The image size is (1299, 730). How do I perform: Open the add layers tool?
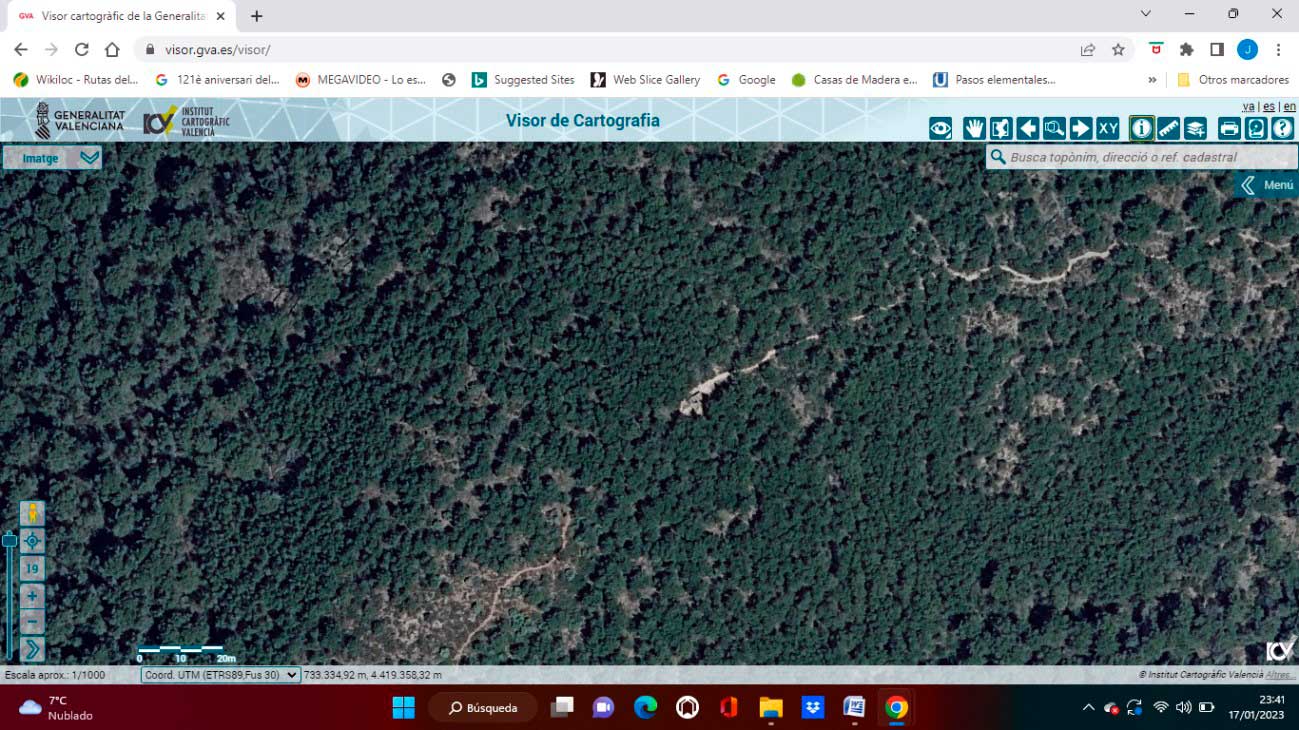tap(1195, 128)
